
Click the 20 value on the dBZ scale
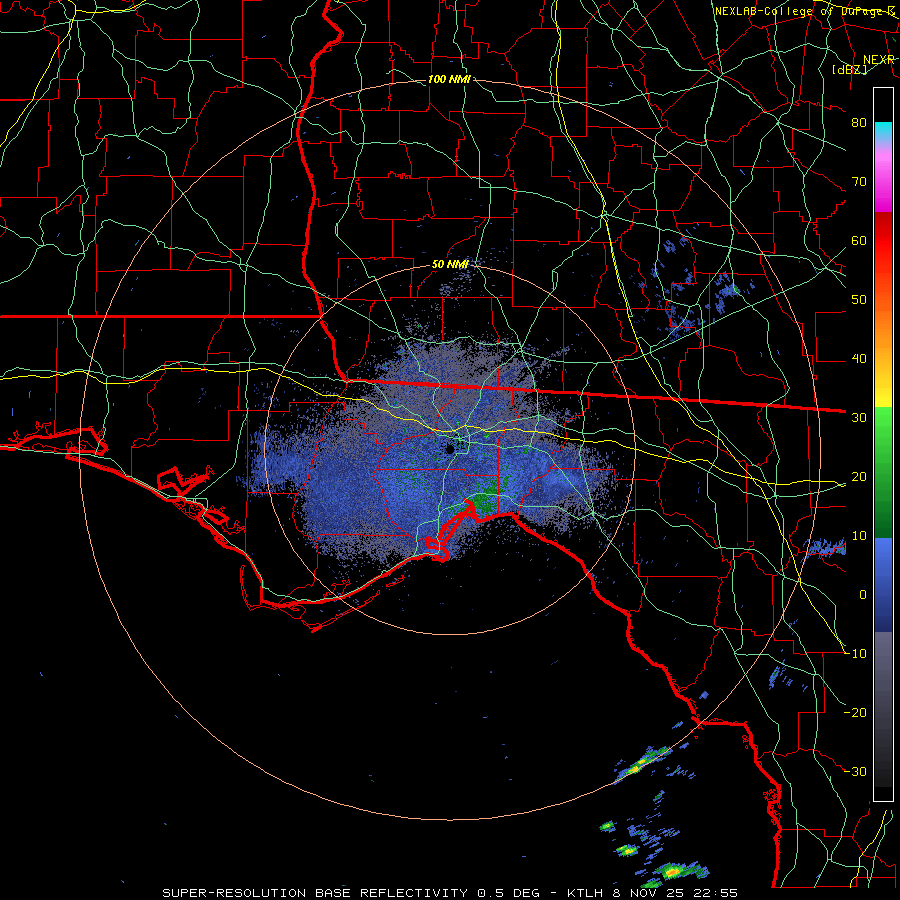point(859,476)
